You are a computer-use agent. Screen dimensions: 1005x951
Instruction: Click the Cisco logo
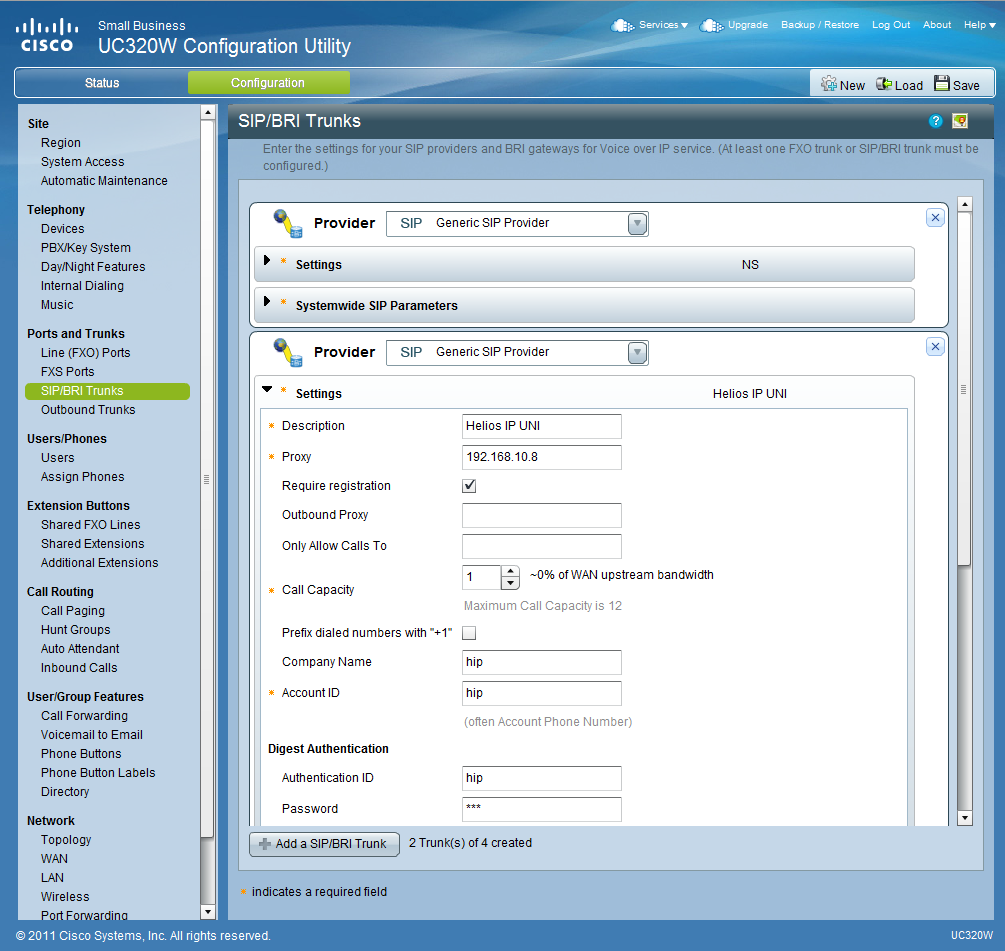[46, 36]
